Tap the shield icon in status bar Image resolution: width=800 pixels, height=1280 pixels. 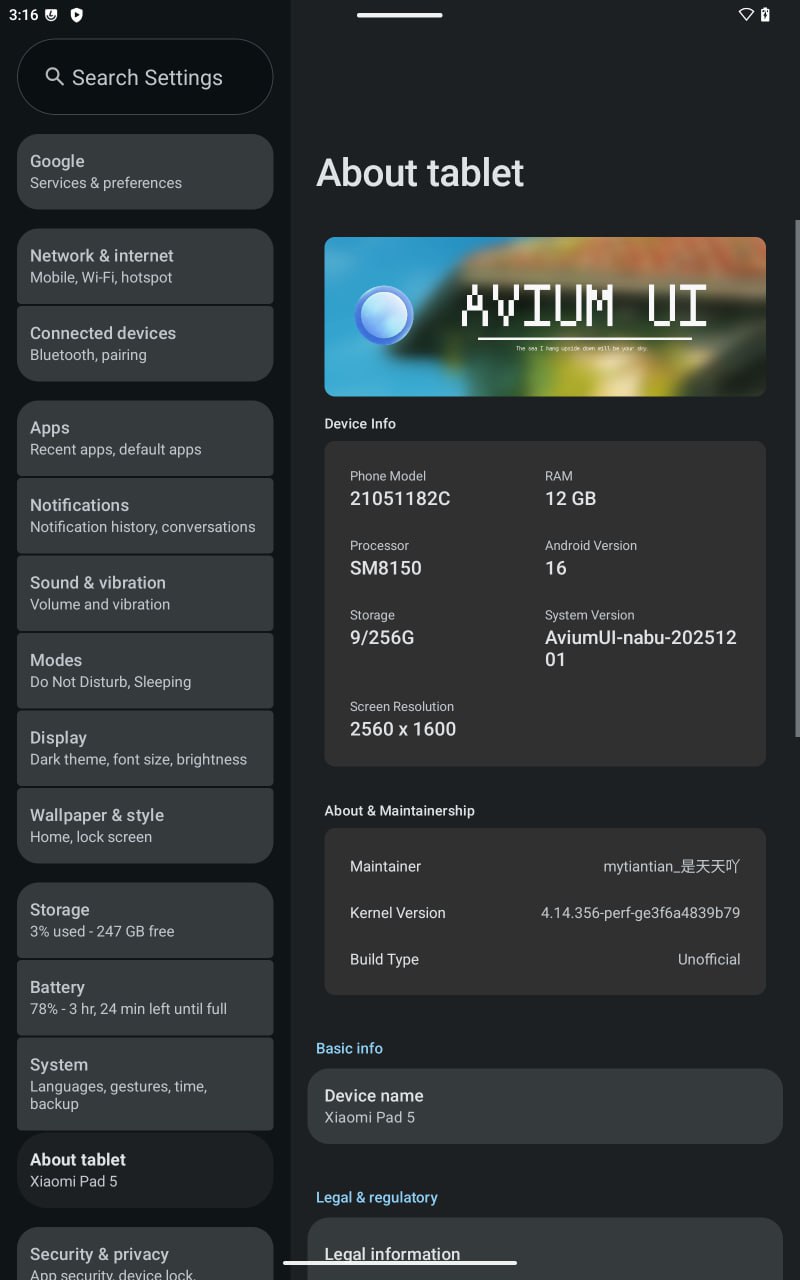point(77,15)
